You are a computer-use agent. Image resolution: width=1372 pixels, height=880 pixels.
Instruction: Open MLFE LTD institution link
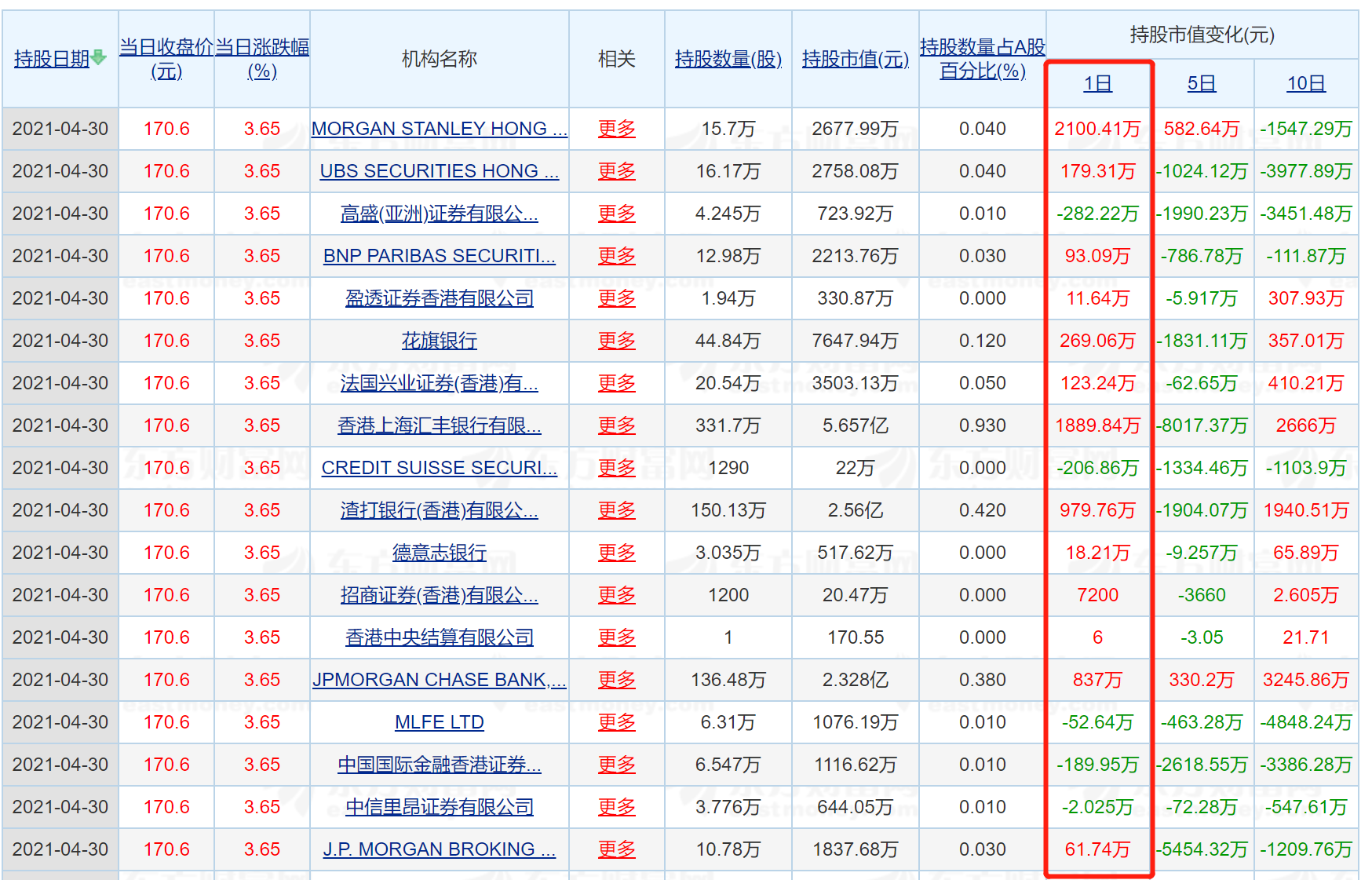click(x=440, y=722)
